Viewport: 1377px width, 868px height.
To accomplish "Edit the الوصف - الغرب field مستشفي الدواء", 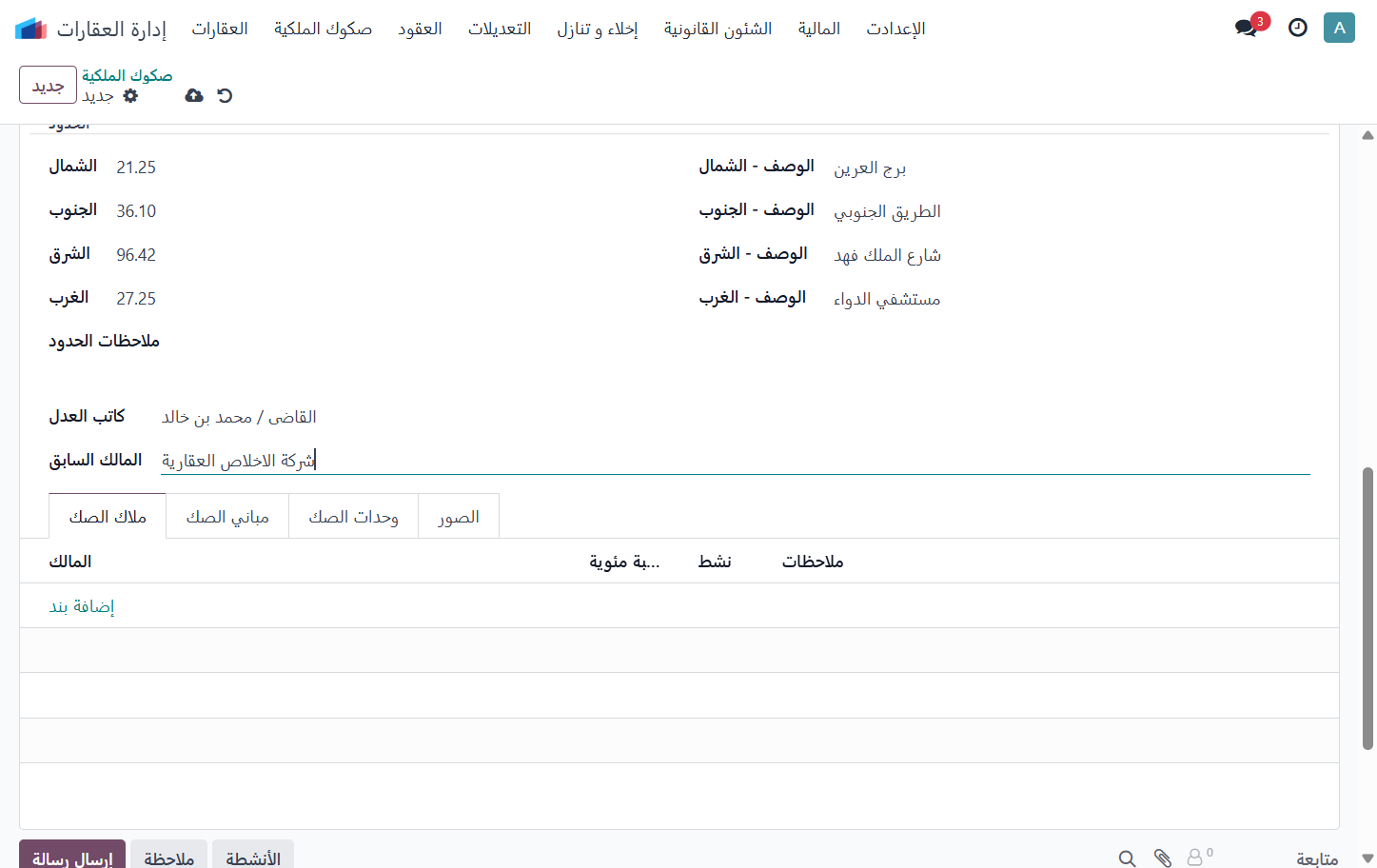I will (887, 300).
